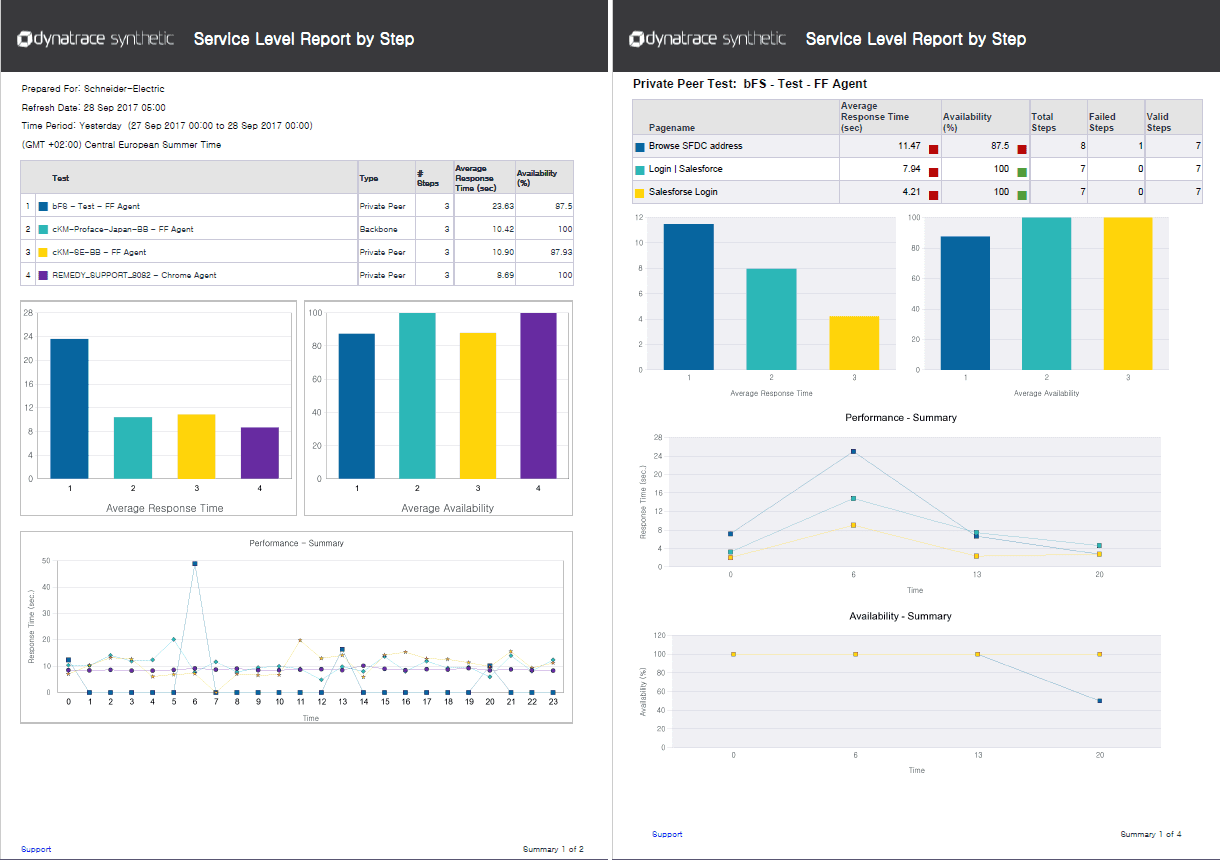Select the Browse SFDC address page name
The width and height of the screenshot is (1220, 860).
tap(696, 146)
